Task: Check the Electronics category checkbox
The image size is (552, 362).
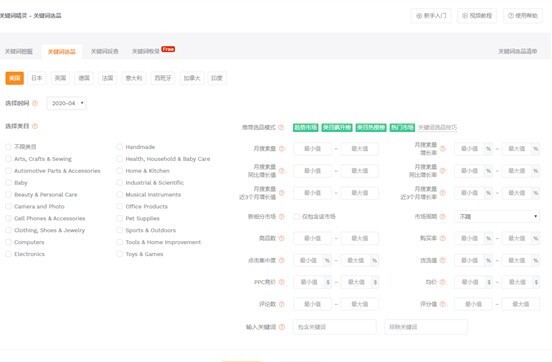Action: [8, 254]
